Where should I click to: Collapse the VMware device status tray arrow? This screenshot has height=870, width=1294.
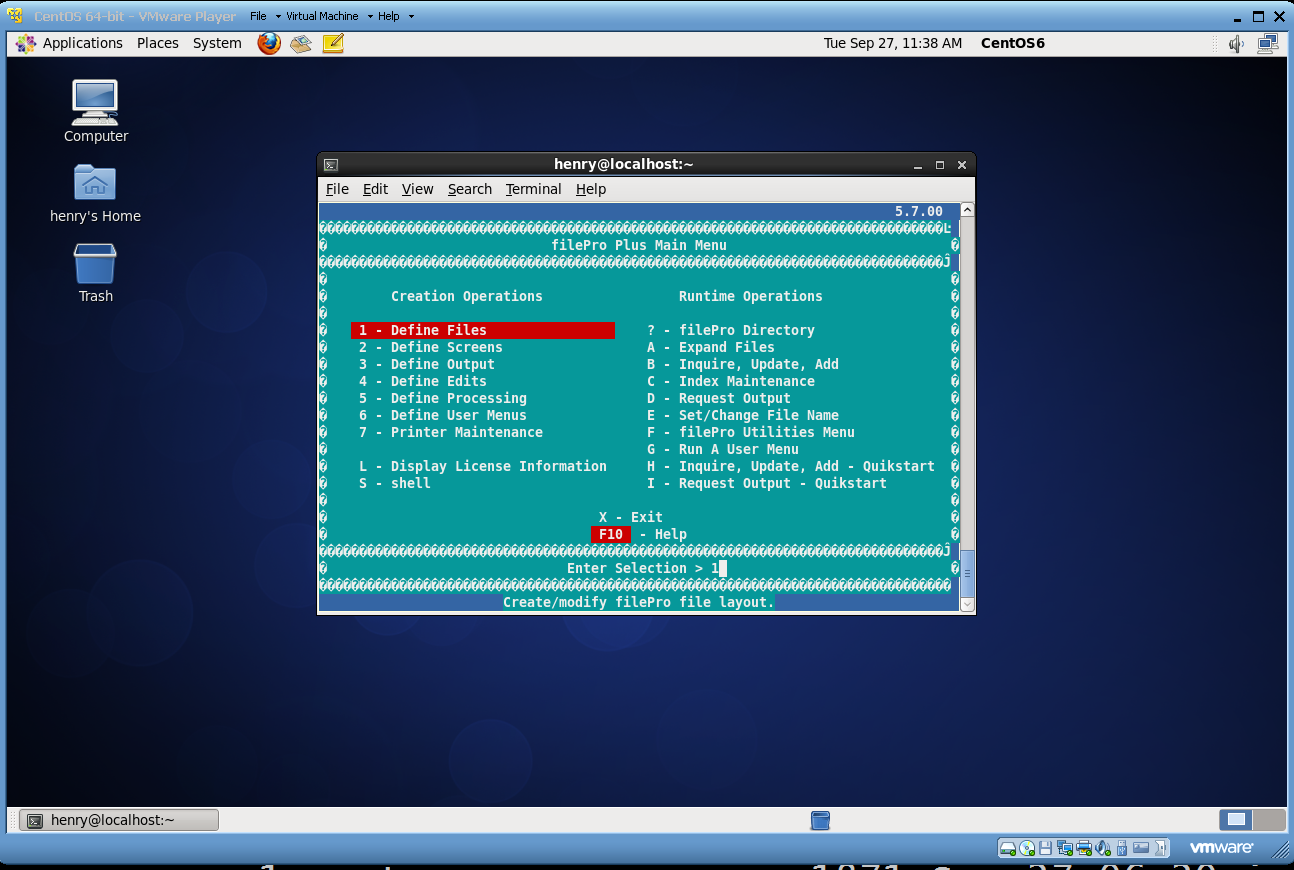click(x=1161, y=848)
